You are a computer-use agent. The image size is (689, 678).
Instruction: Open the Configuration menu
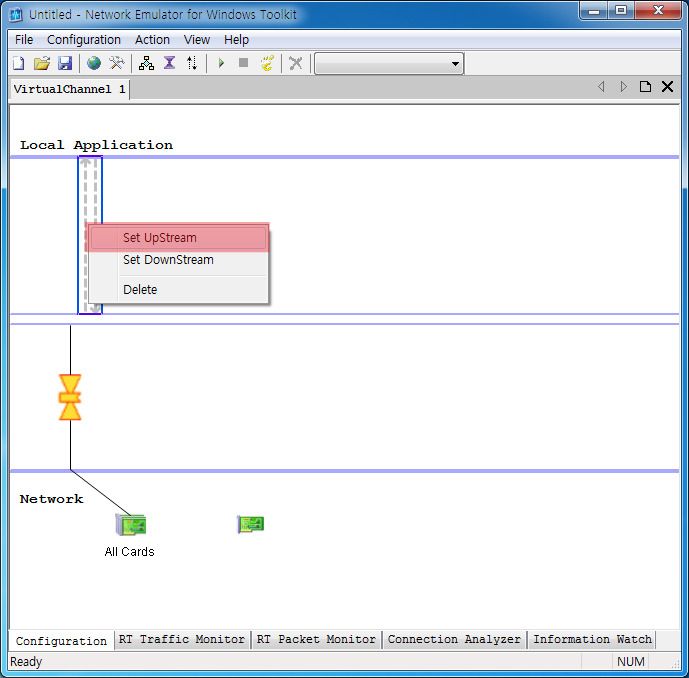pos(83,40)
